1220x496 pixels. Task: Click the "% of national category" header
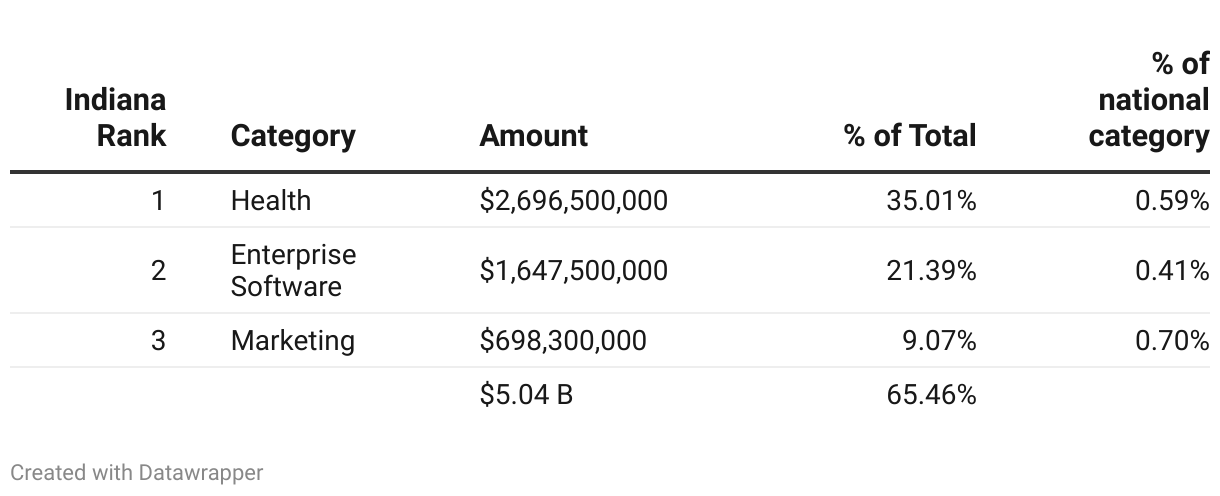pos(1150,100)
